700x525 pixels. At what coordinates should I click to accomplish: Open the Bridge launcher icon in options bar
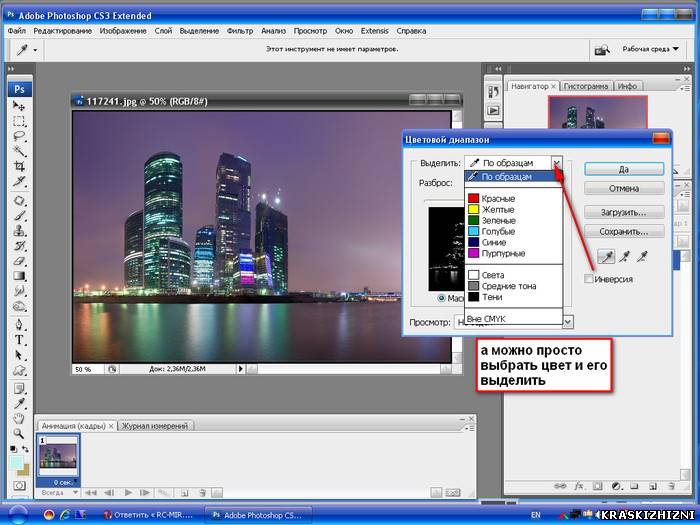point(602,50)
